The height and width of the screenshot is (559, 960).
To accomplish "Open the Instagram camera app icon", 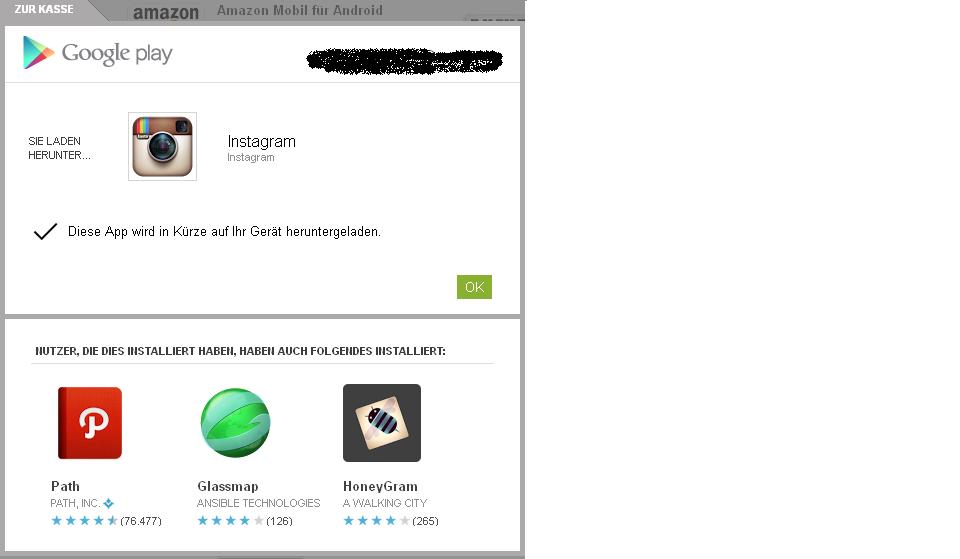I will [162, 146].
